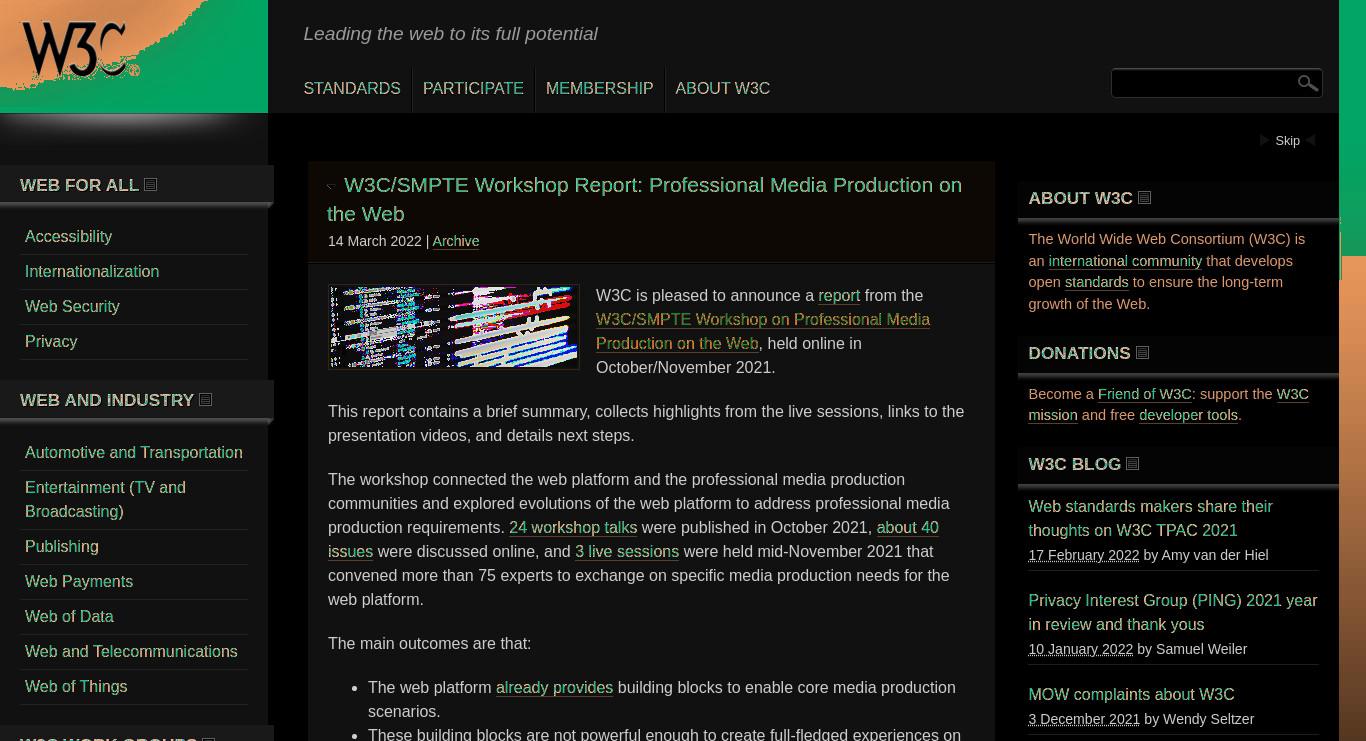The image size is (1366, 741).
Task: Open the W3C mission link
Action: click(1168, 405)
